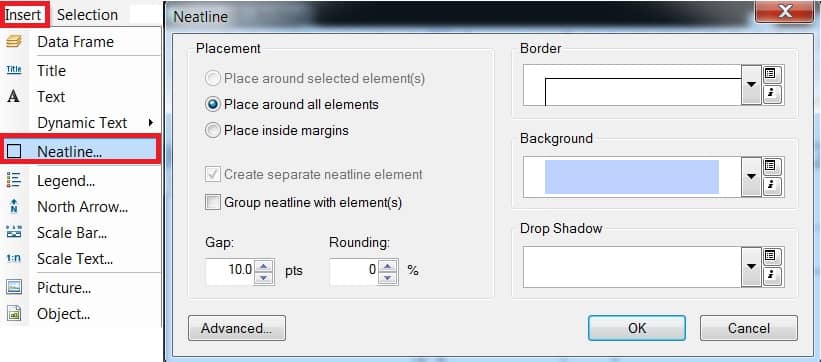Click the Legend list icon
Screen dimensions: 821x362
(x=14, y=181)
